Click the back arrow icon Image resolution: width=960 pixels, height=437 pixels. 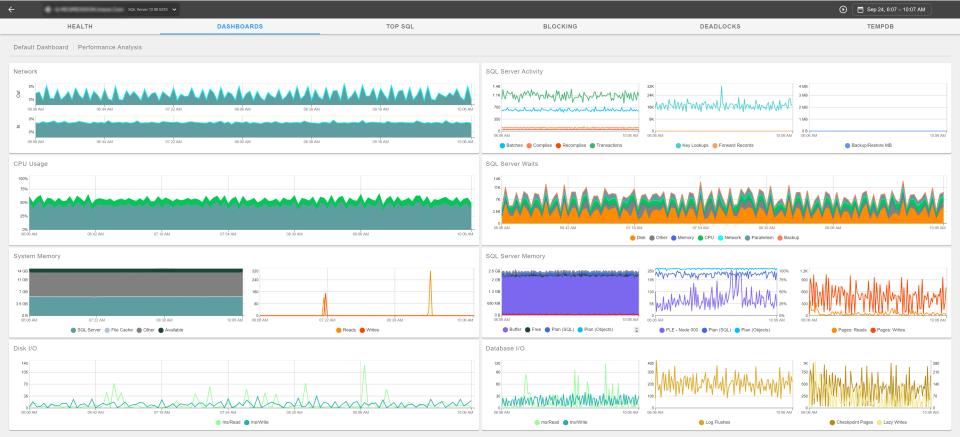pos(11,9)
